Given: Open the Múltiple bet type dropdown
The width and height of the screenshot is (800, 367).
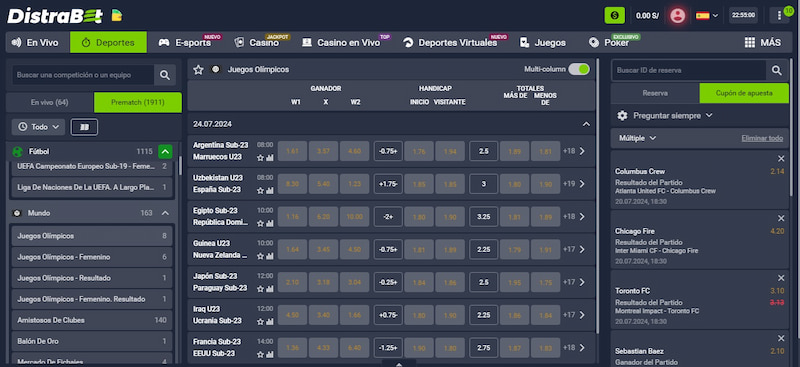Looking at the screenshot, I should (637, 138).
